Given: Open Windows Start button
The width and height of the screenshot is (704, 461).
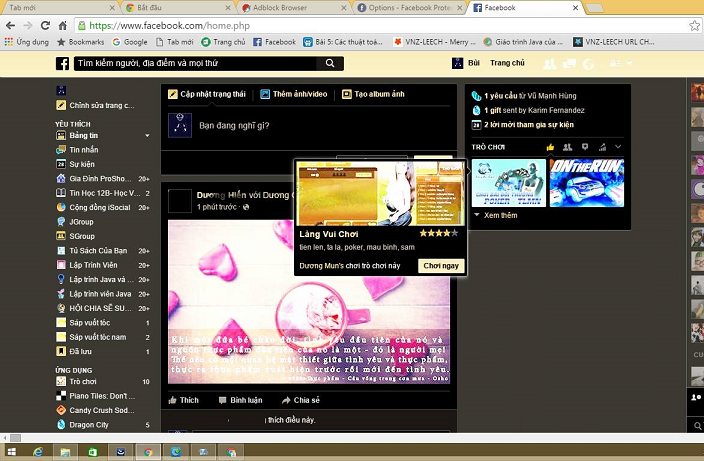Looking at the screenshot, I should 12,452.
